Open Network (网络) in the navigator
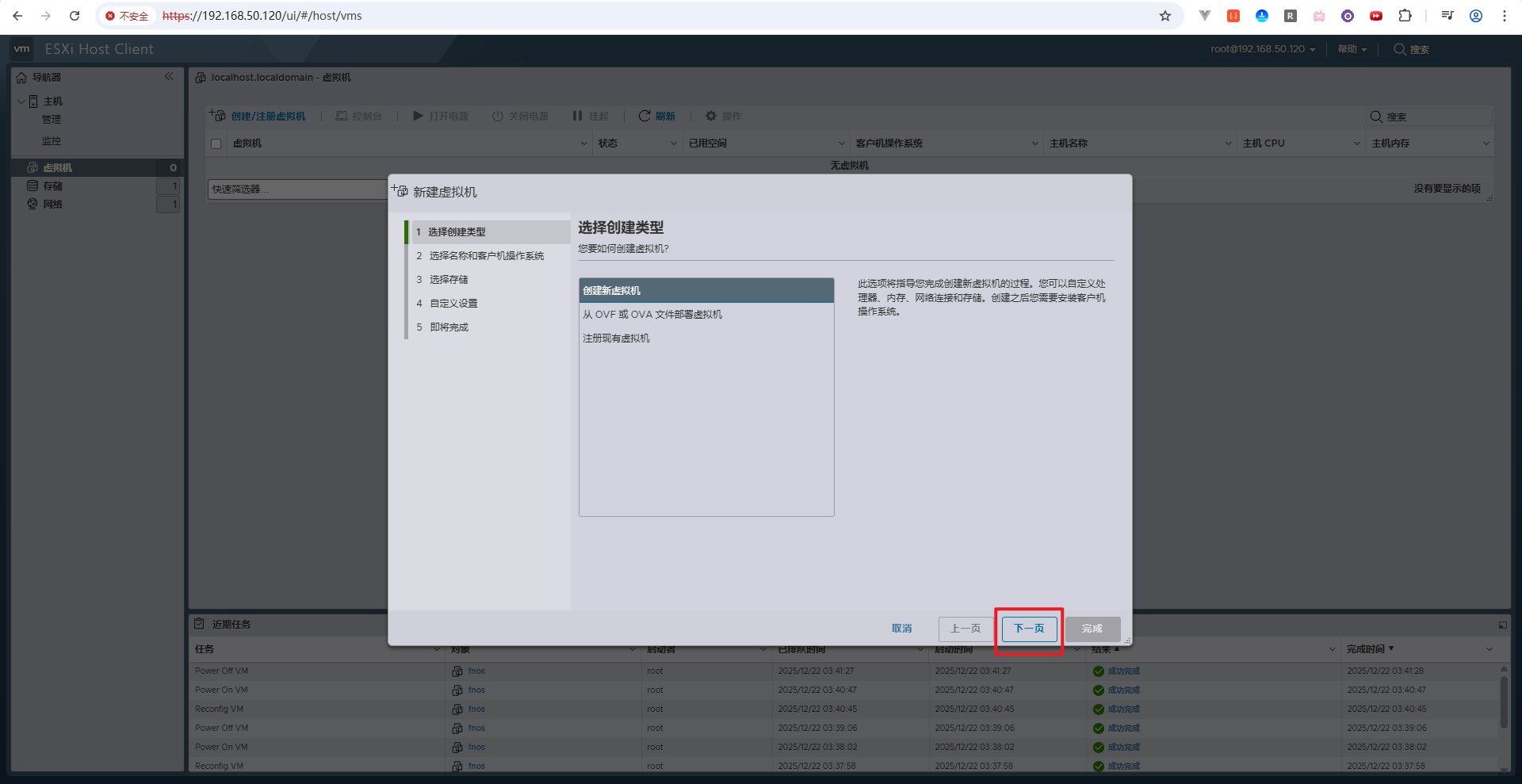 [52, 205]
